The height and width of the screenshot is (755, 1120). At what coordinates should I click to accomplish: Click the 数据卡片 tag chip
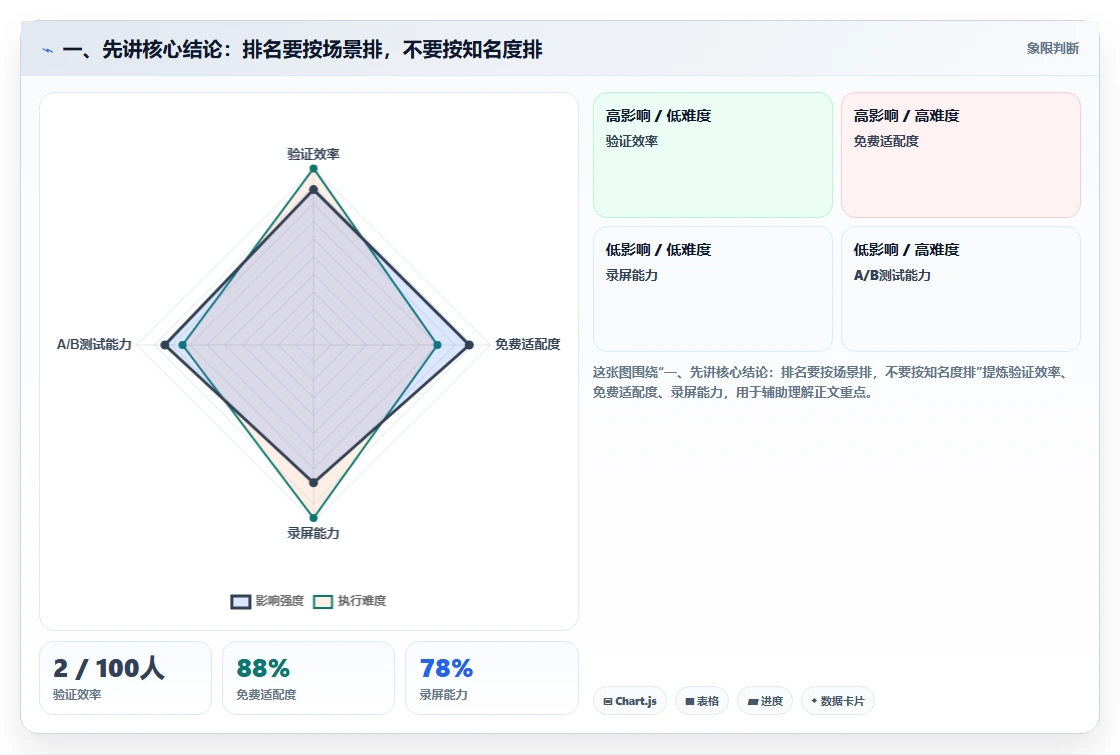click(838, 701)
